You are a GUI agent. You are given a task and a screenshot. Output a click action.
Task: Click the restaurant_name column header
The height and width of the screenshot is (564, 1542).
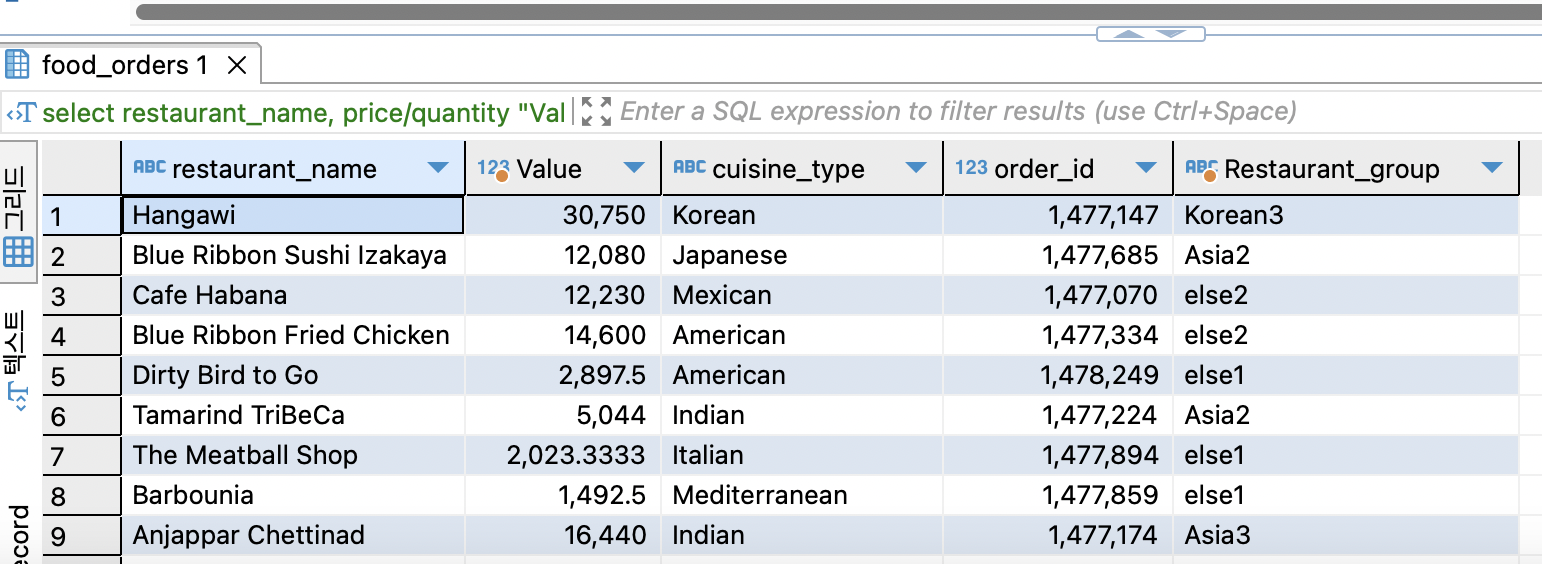click(293, 168)
